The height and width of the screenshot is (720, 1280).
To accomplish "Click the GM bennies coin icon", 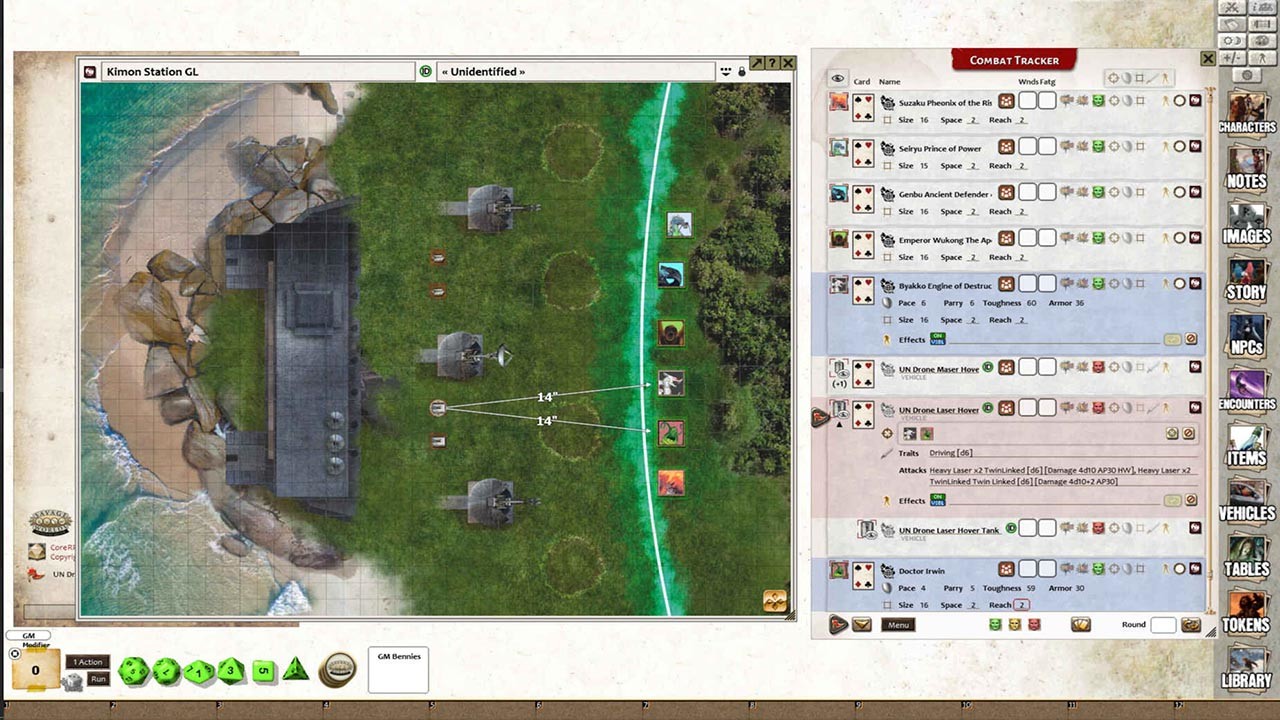I will (336, 669).
